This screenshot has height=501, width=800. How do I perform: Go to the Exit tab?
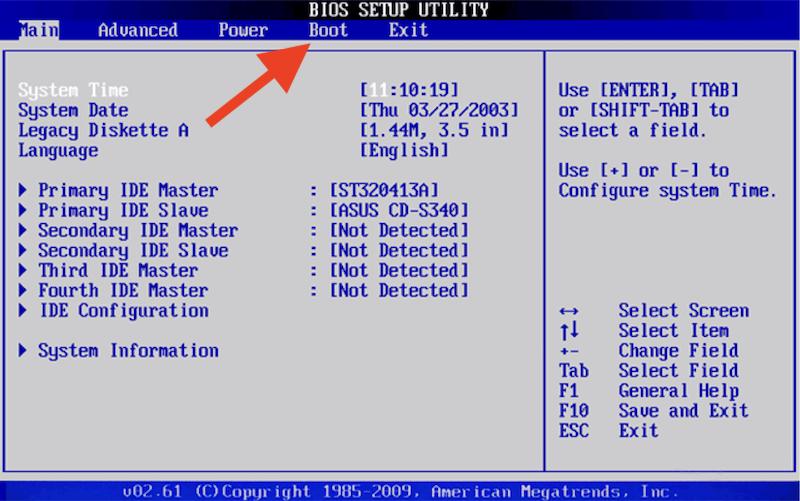(x=408, y=30)
